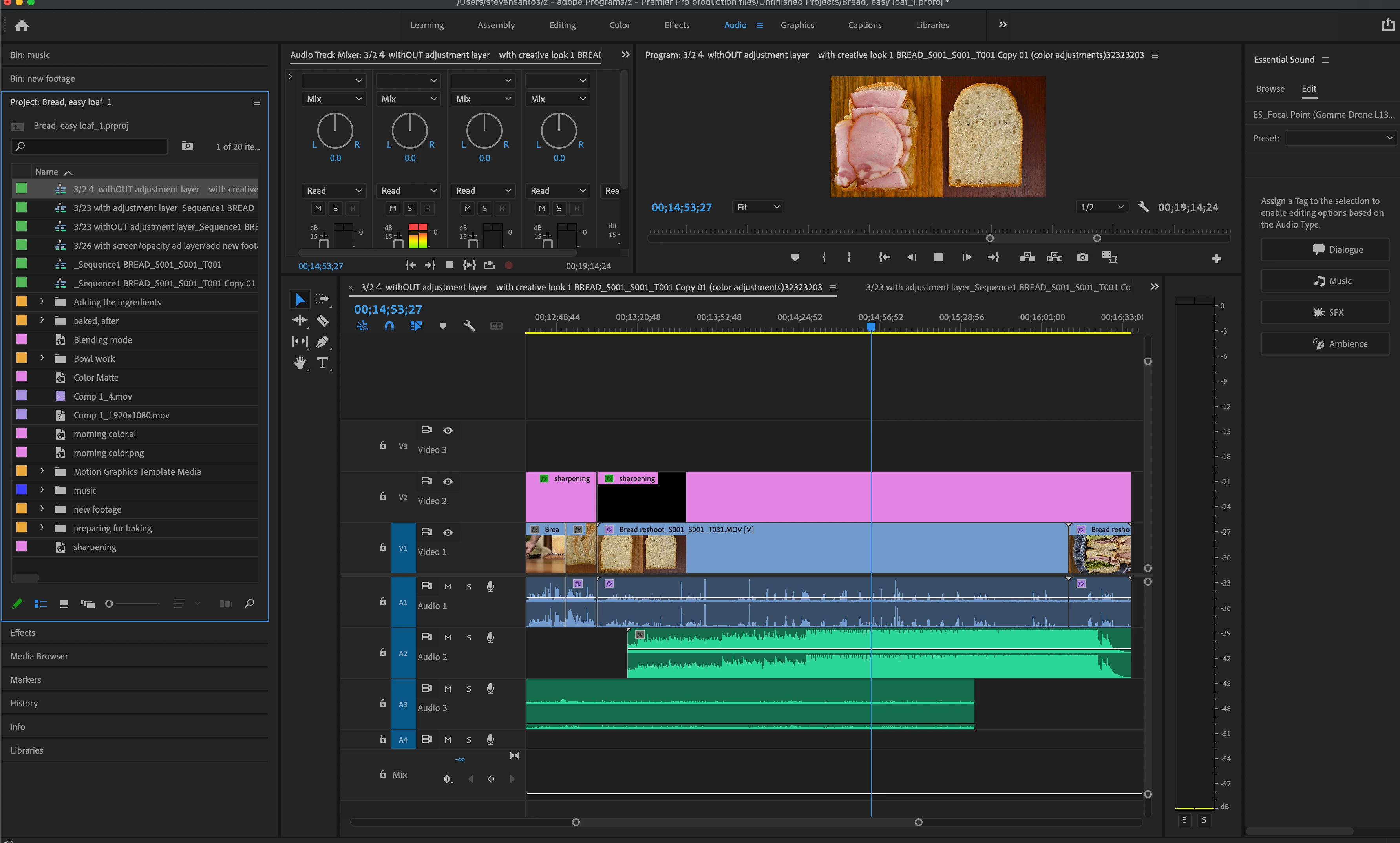Toggle lock on Video 3 track
Viewport: 1400px width, 843px height.
tap(383, 446)
